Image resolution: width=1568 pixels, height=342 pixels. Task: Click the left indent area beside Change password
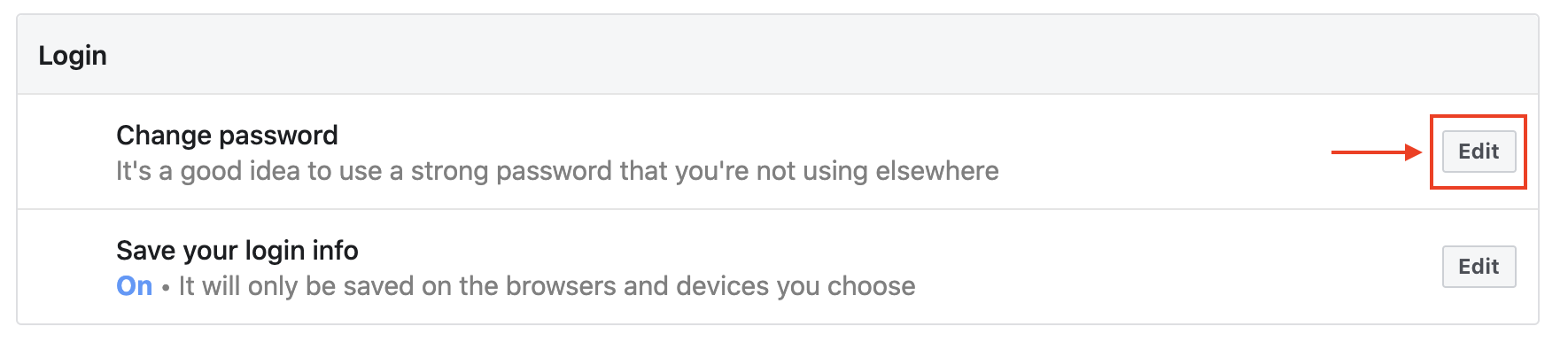coord(66,152)
